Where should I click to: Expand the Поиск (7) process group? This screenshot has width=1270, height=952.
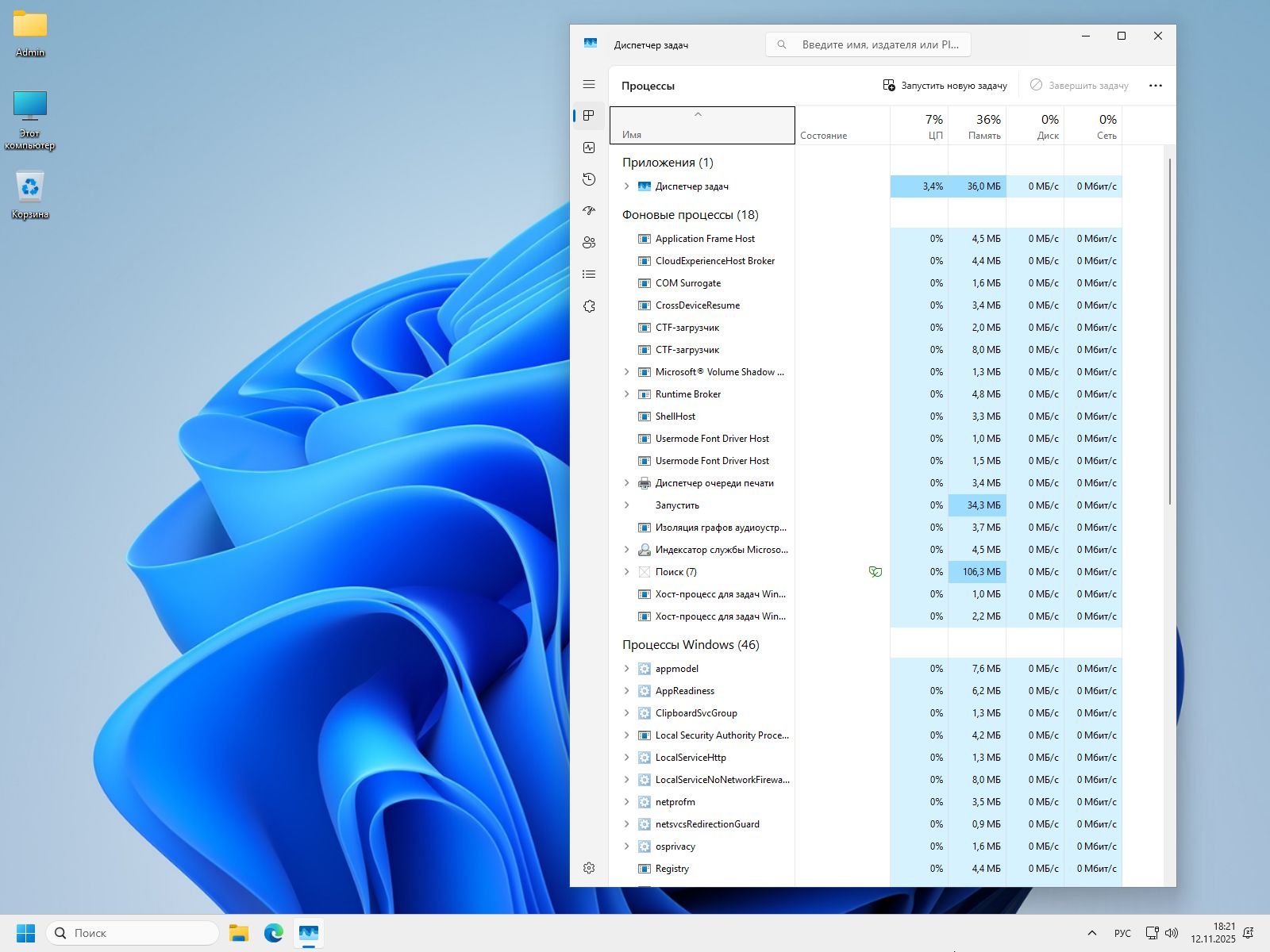pyautogui.click(x=626, y=572)
